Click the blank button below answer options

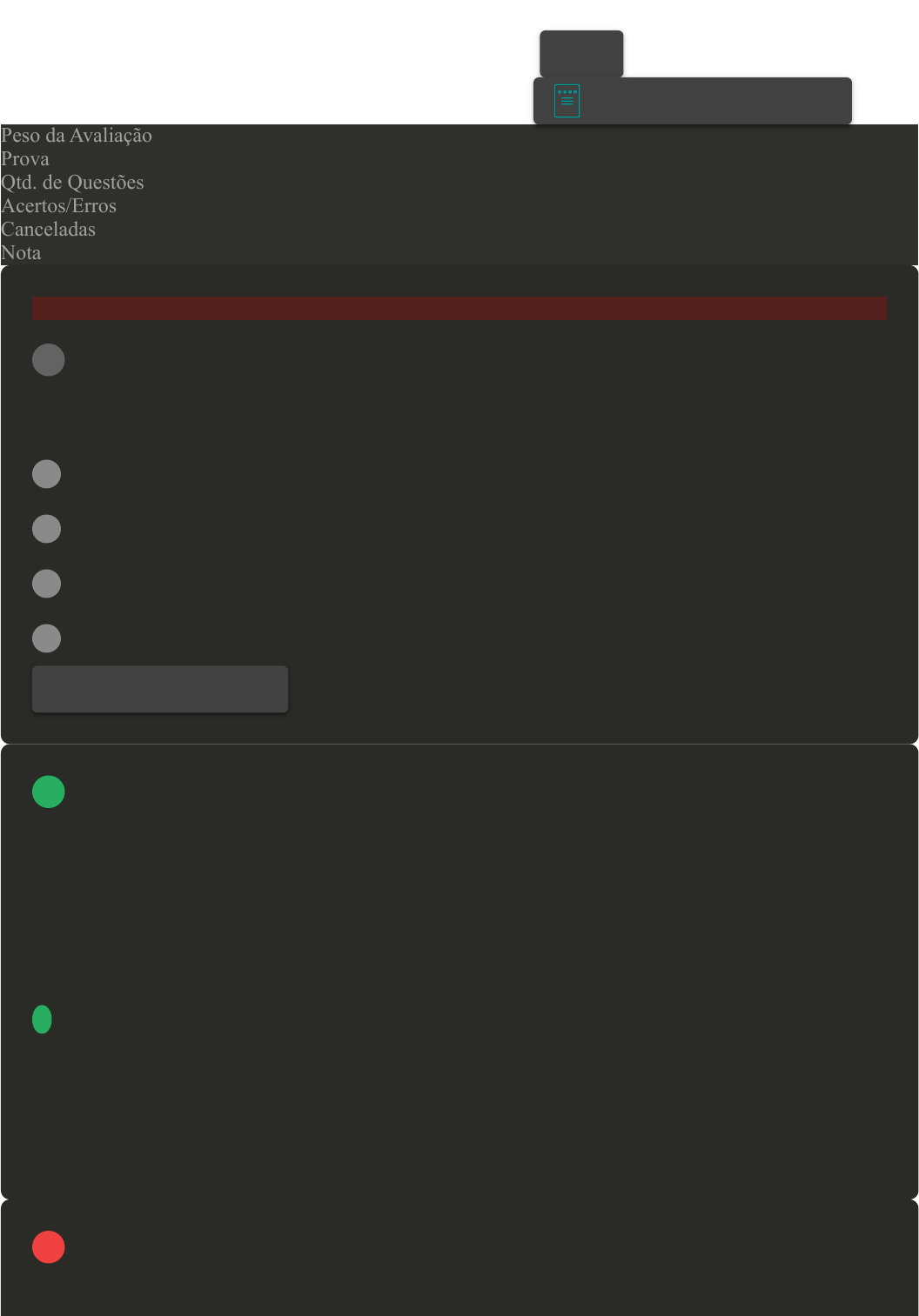(x=160, y=690)
